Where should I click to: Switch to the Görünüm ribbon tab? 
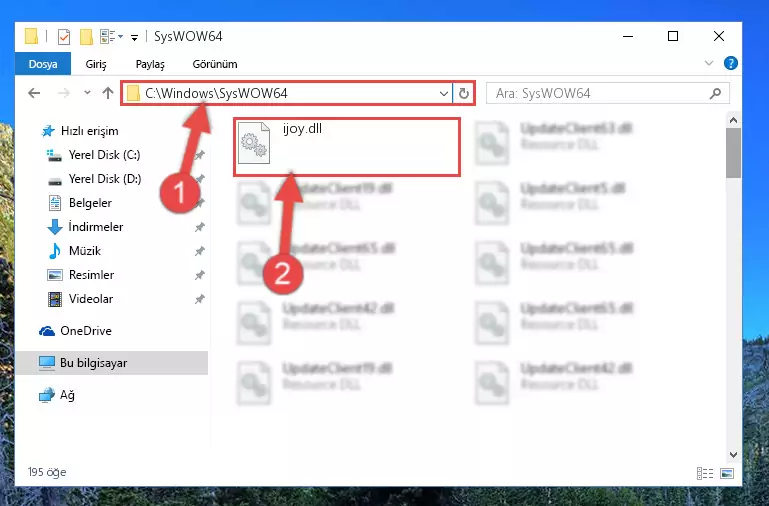click(x=215, y=64)
